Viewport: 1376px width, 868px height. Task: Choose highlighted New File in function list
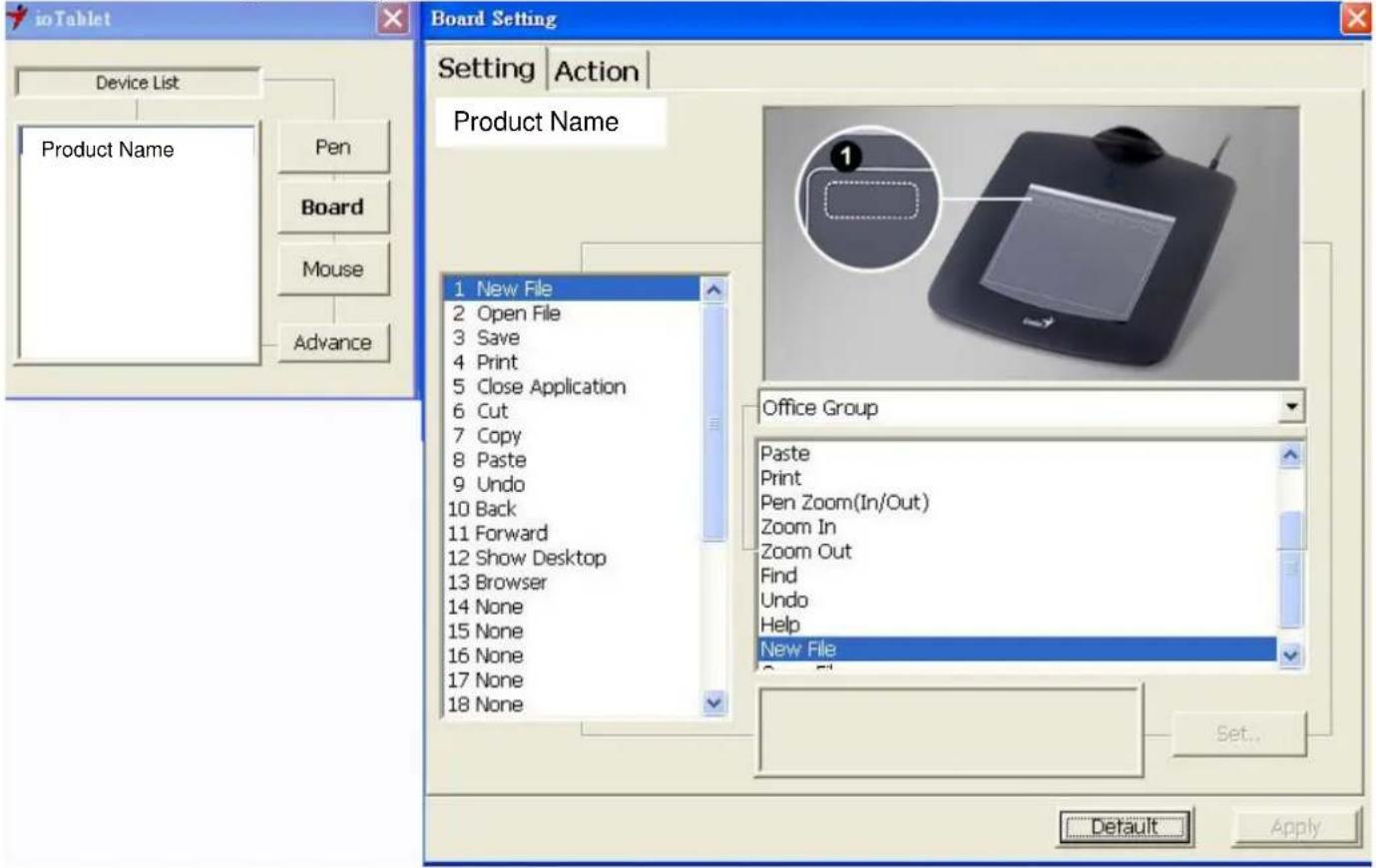[1018, 649]
